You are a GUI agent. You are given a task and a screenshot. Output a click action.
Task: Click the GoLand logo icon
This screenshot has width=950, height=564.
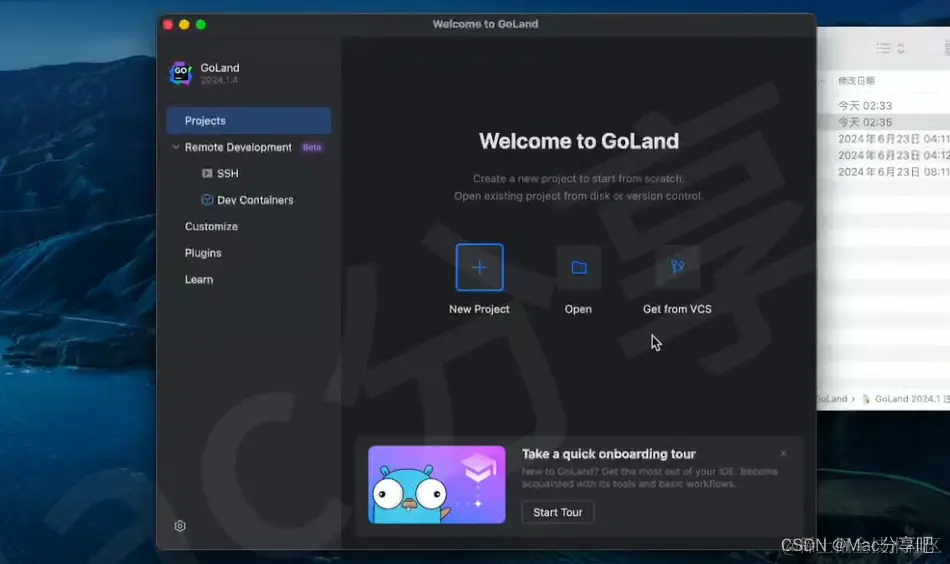[x=181, y=73]
